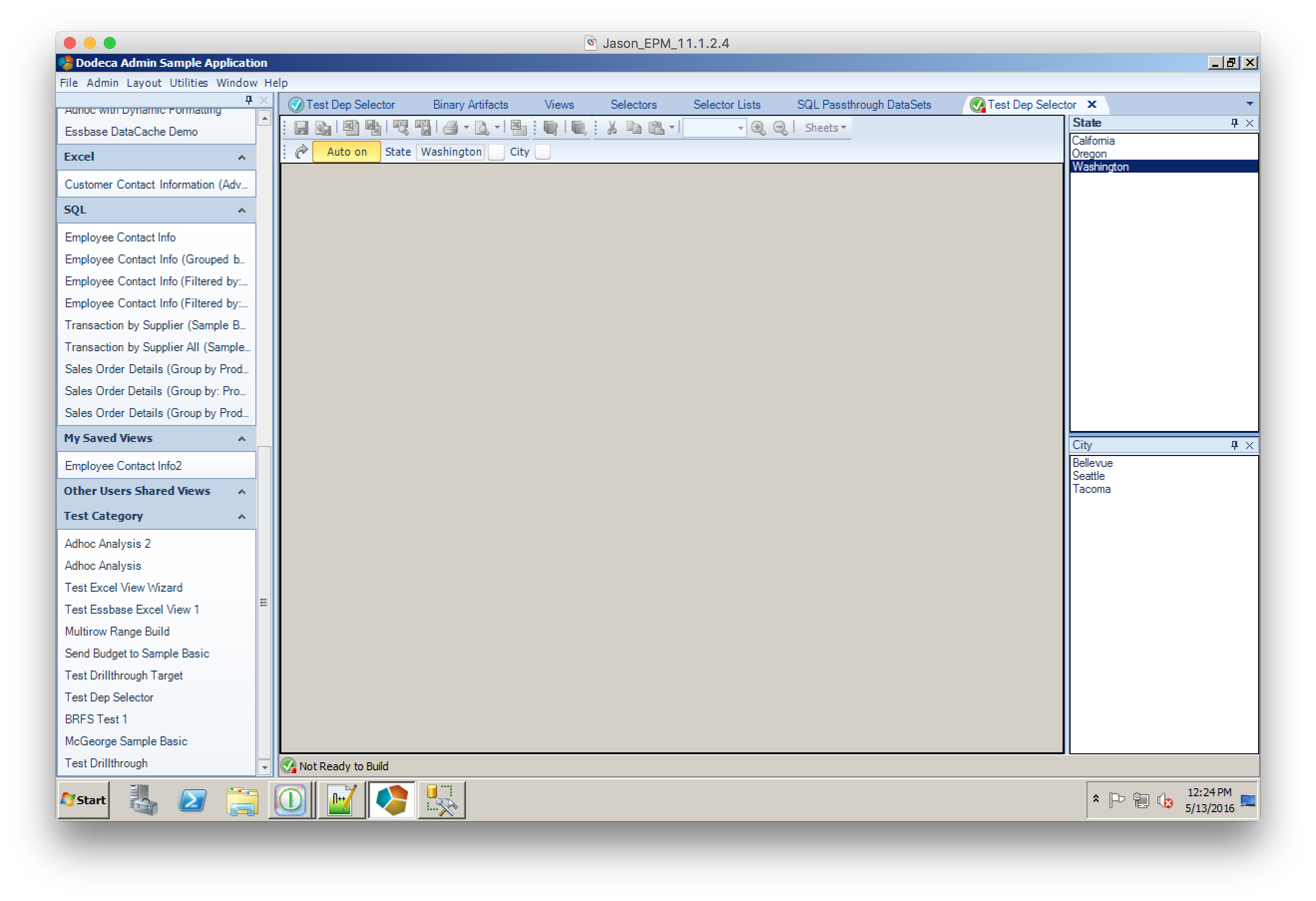Click the Save disk icon in toolbar
The image size is (1316, 901).
301,128
